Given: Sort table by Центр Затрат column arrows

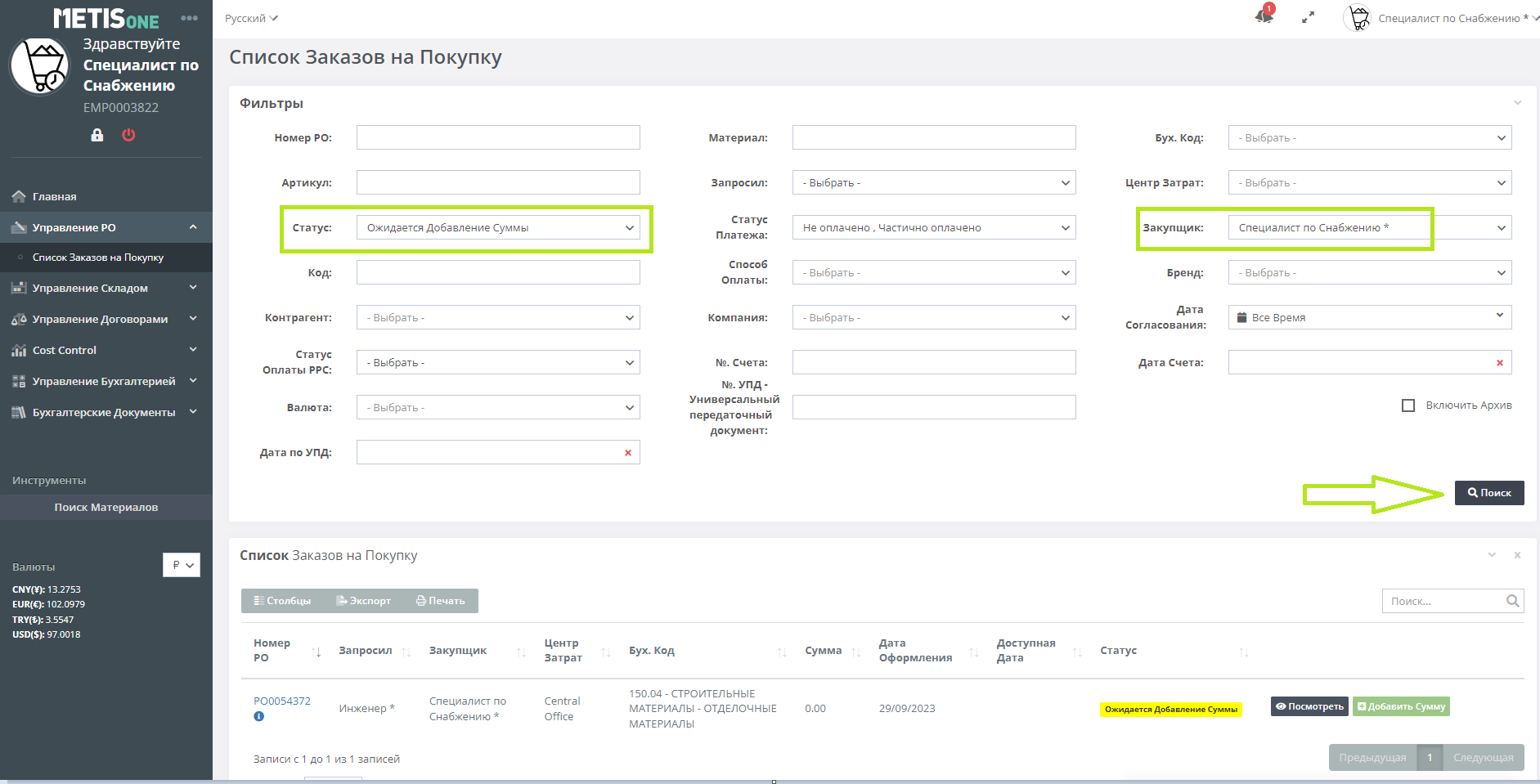Looking at the screenshot, I should point(606,652).
